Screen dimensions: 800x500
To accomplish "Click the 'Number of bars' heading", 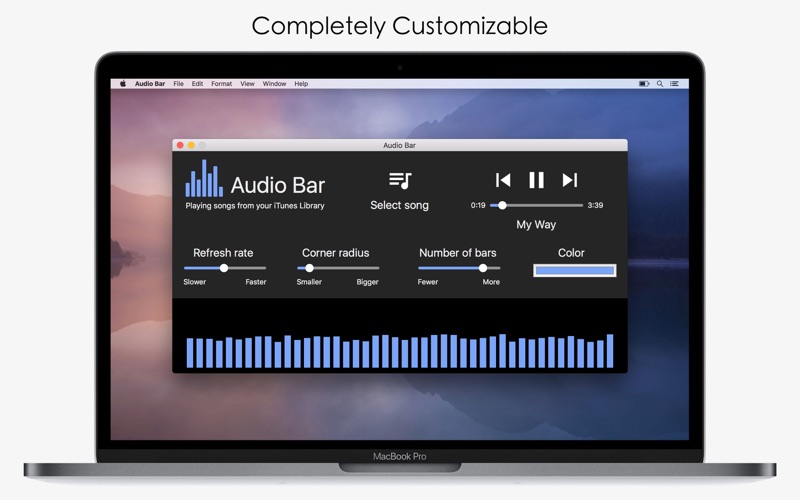I will pos(458,253).
